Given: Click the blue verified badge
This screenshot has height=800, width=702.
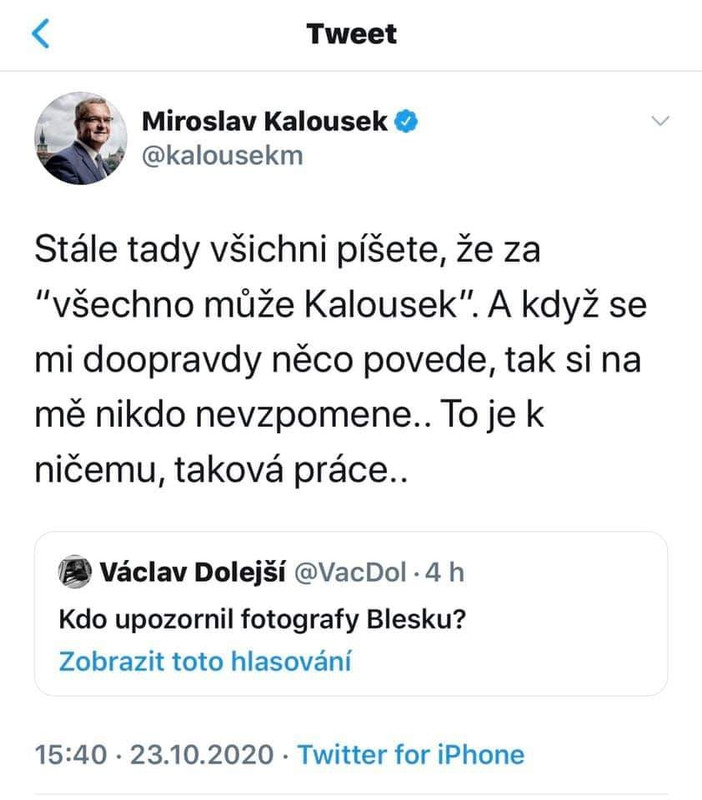Looking at the screenshot, I should [407, 121].
